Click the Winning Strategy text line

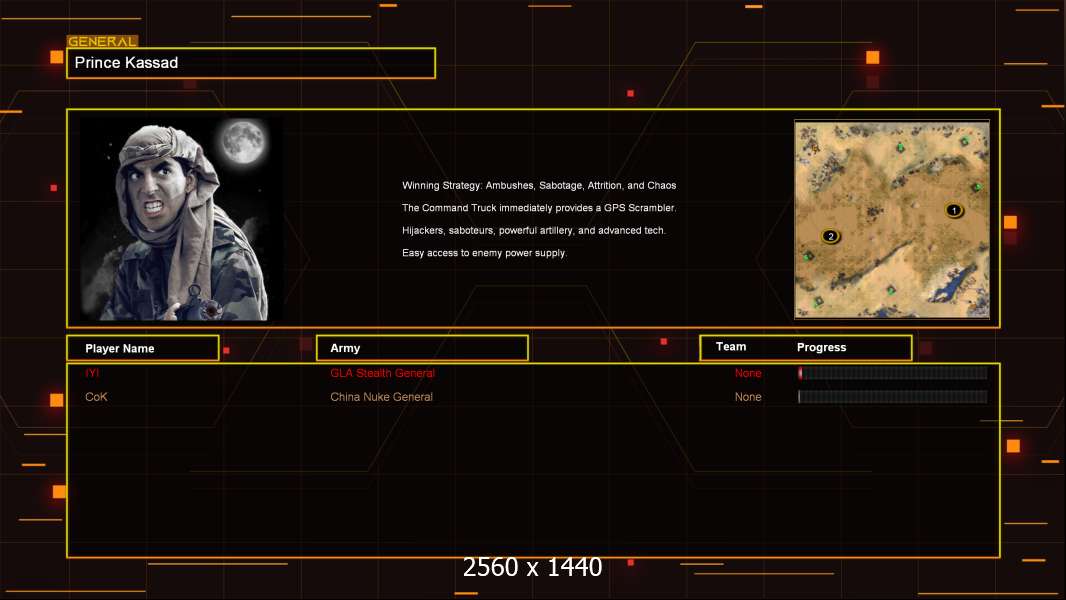click(539, 186)
